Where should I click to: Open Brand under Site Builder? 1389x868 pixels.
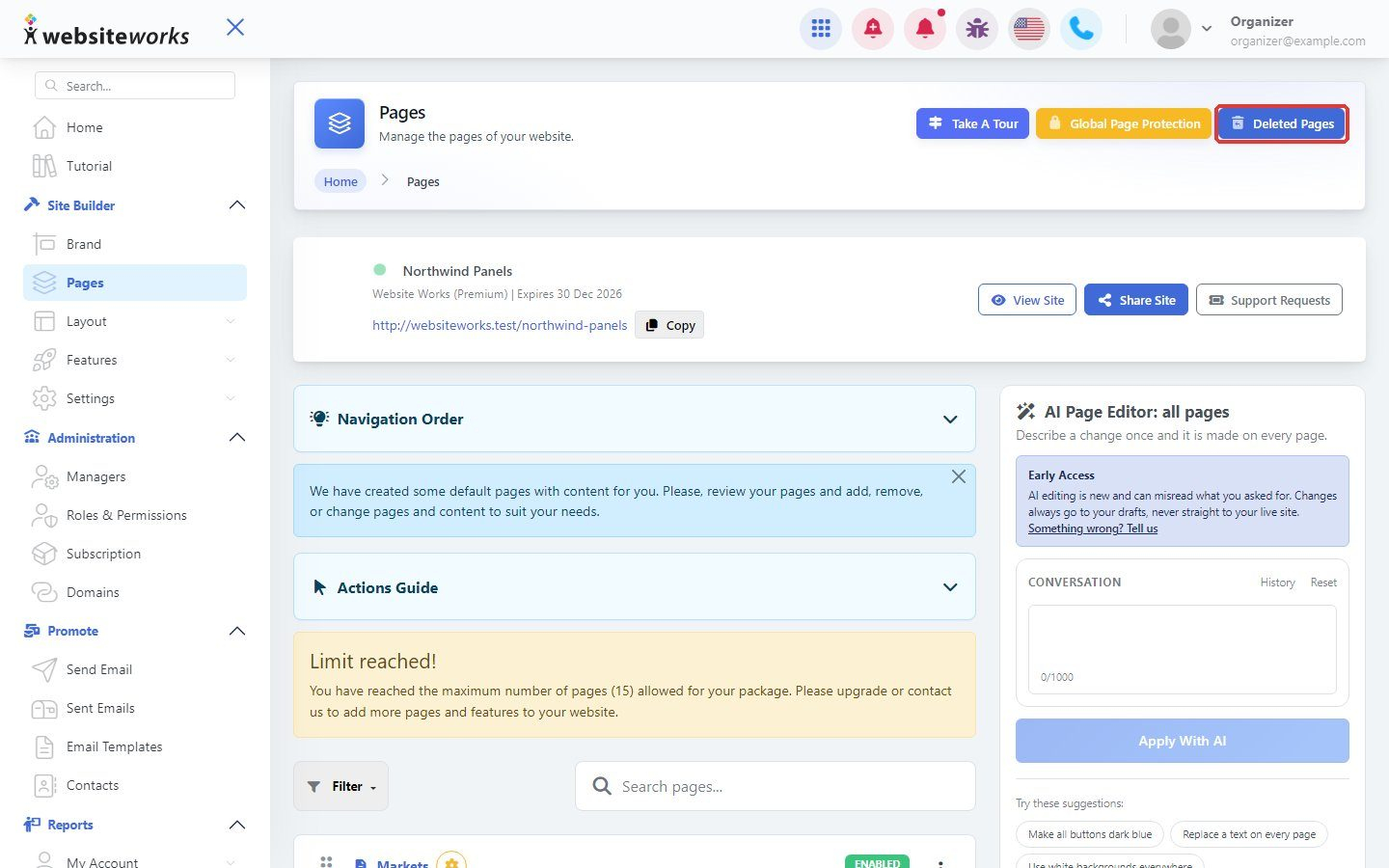coord(135,244)
